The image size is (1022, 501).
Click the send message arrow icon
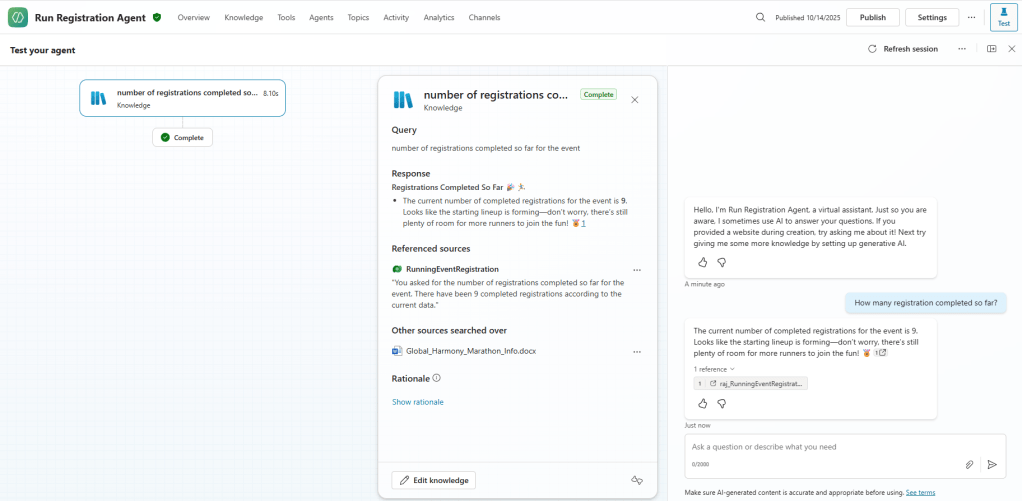point(992,464)
